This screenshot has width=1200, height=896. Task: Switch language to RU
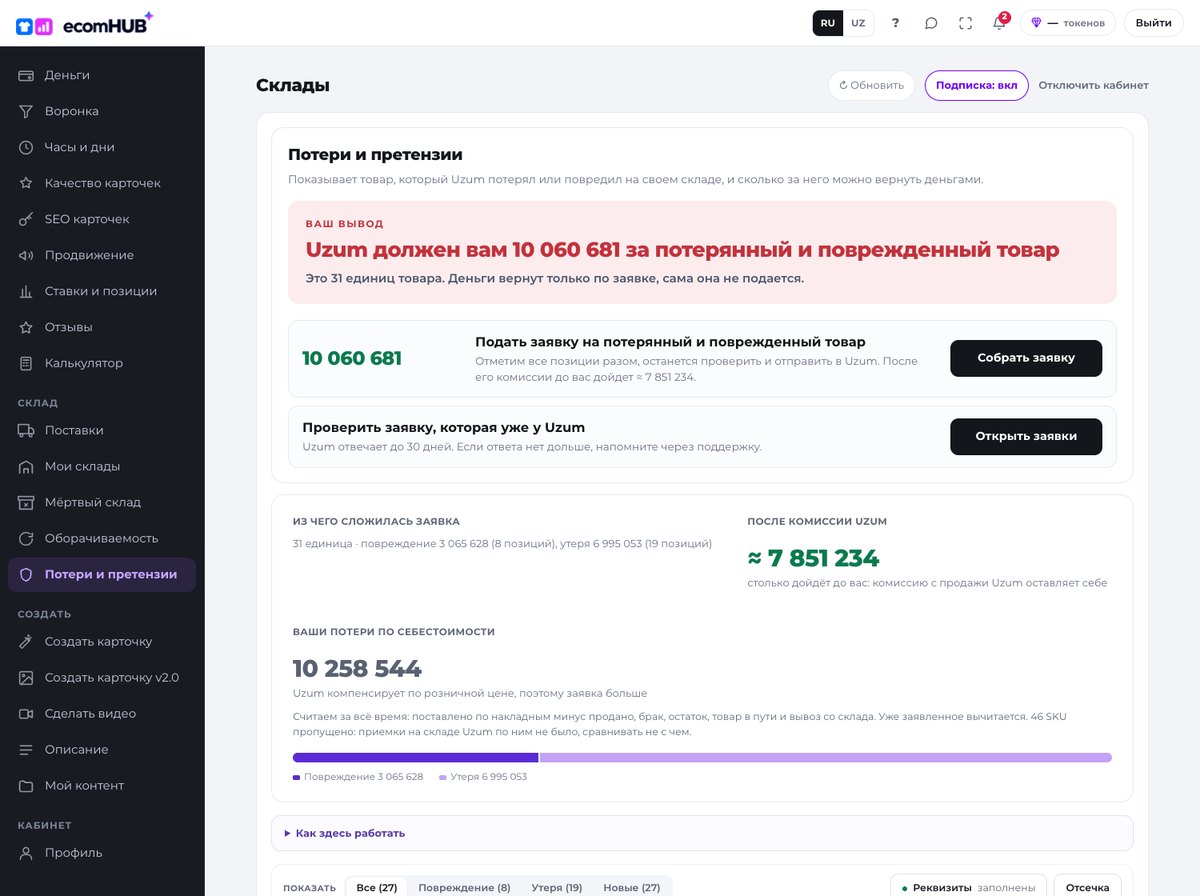tap(828, 23)
